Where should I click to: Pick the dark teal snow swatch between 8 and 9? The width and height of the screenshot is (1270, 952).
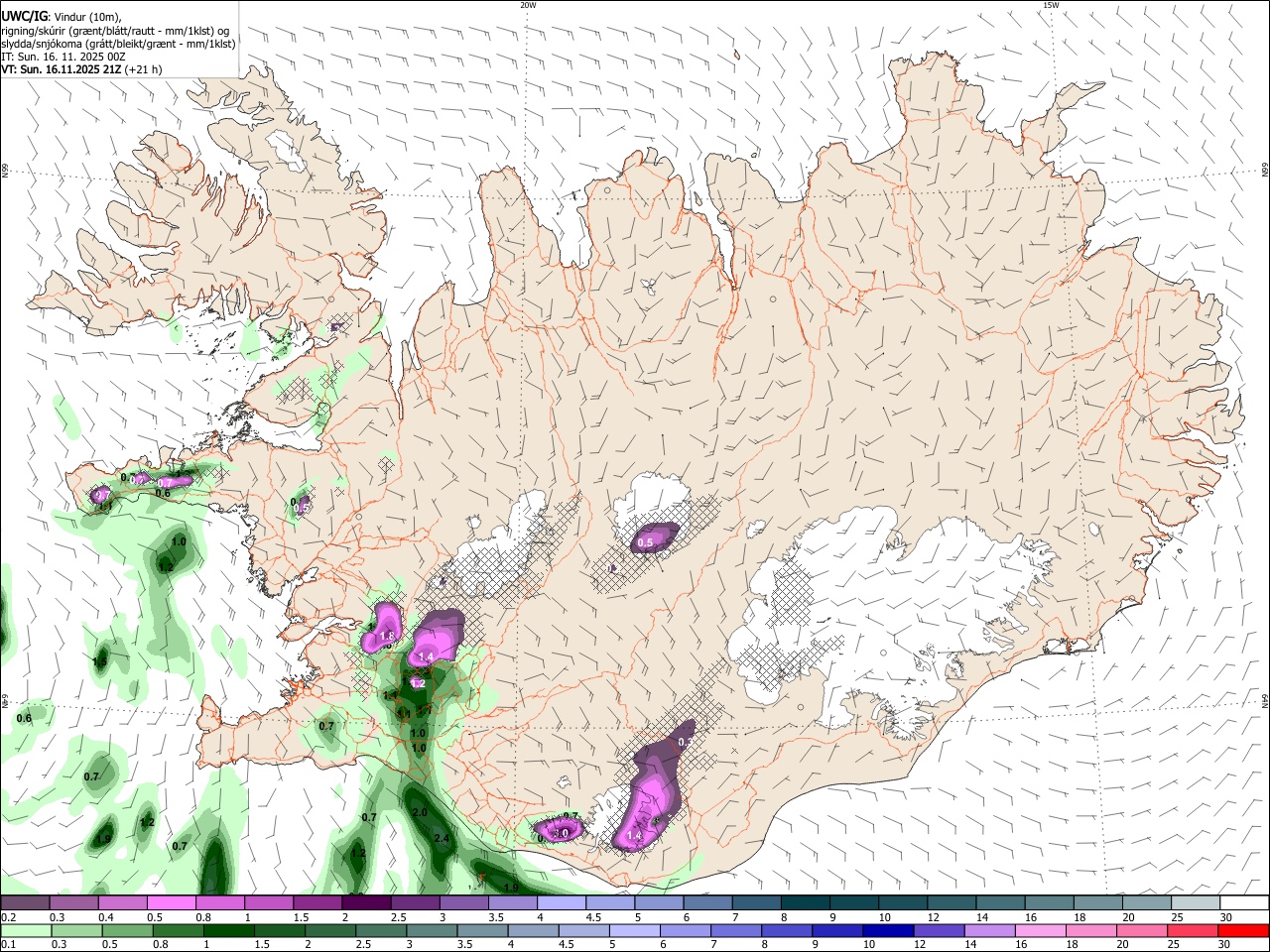click(805, 903)
